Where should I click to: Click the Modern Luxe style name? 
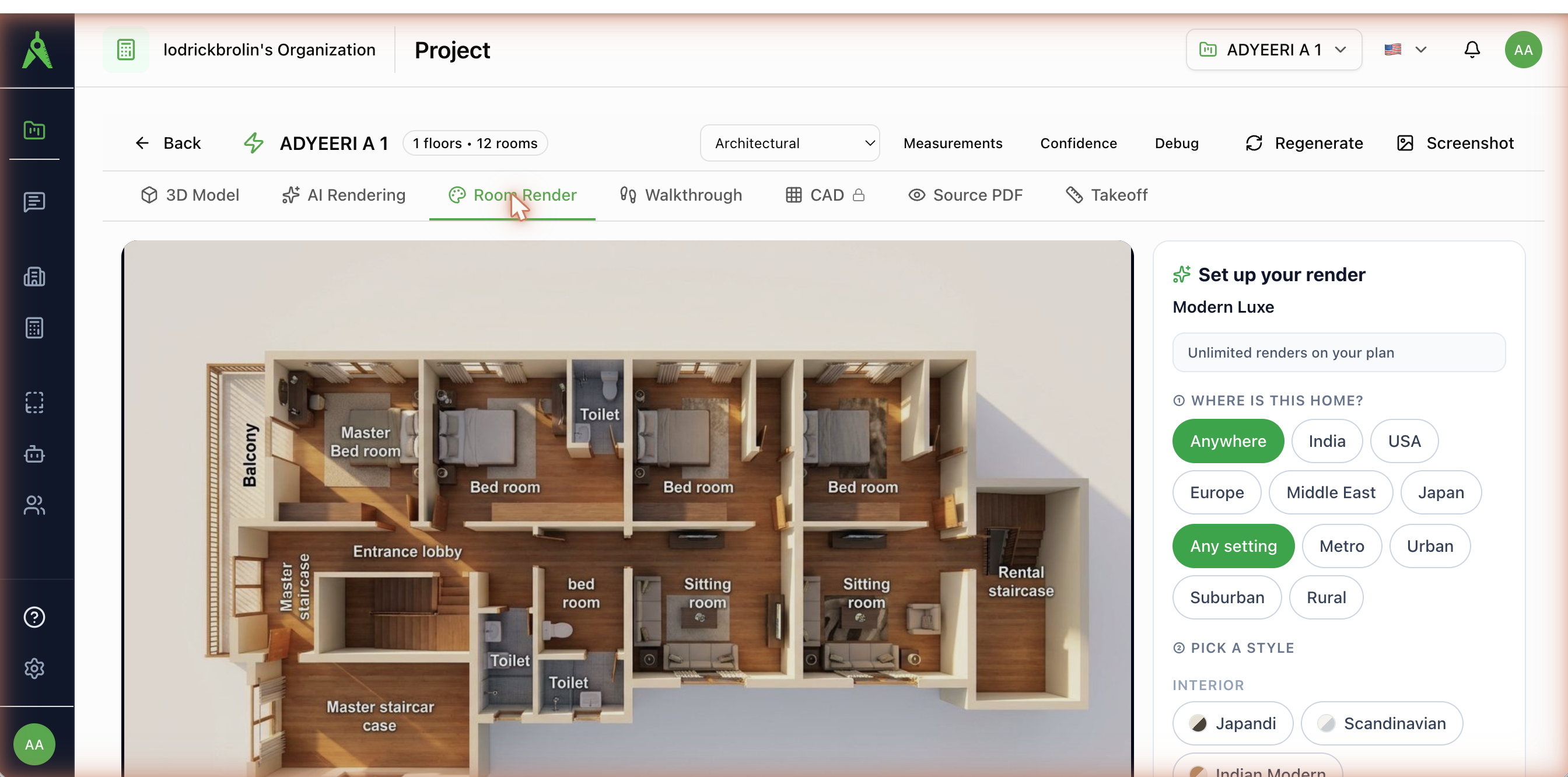tap(1223, 307)
